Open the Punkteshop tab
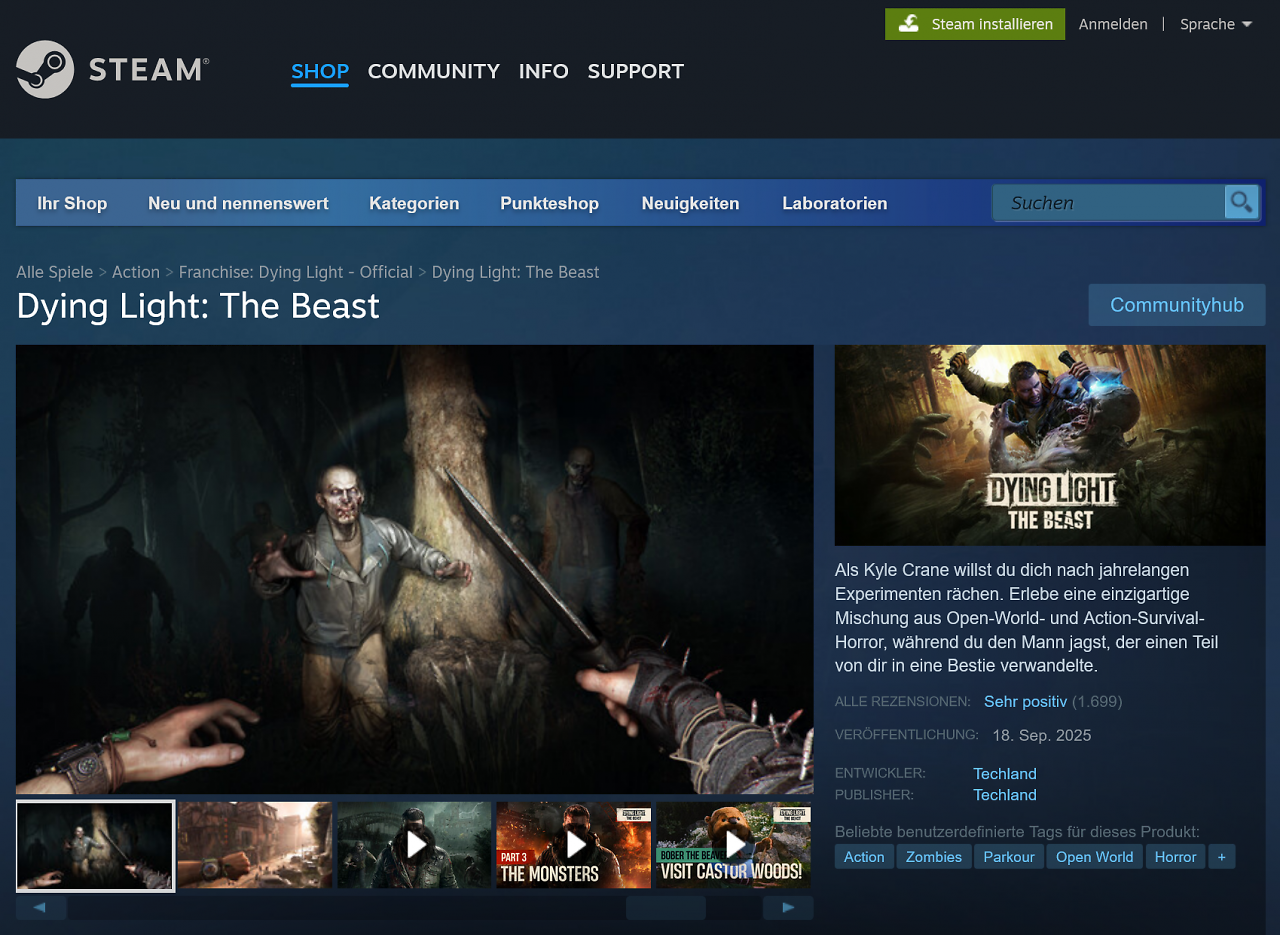The height and width of the screenshot is (935, 1280). pyautogui.click(x=550, y=203)
